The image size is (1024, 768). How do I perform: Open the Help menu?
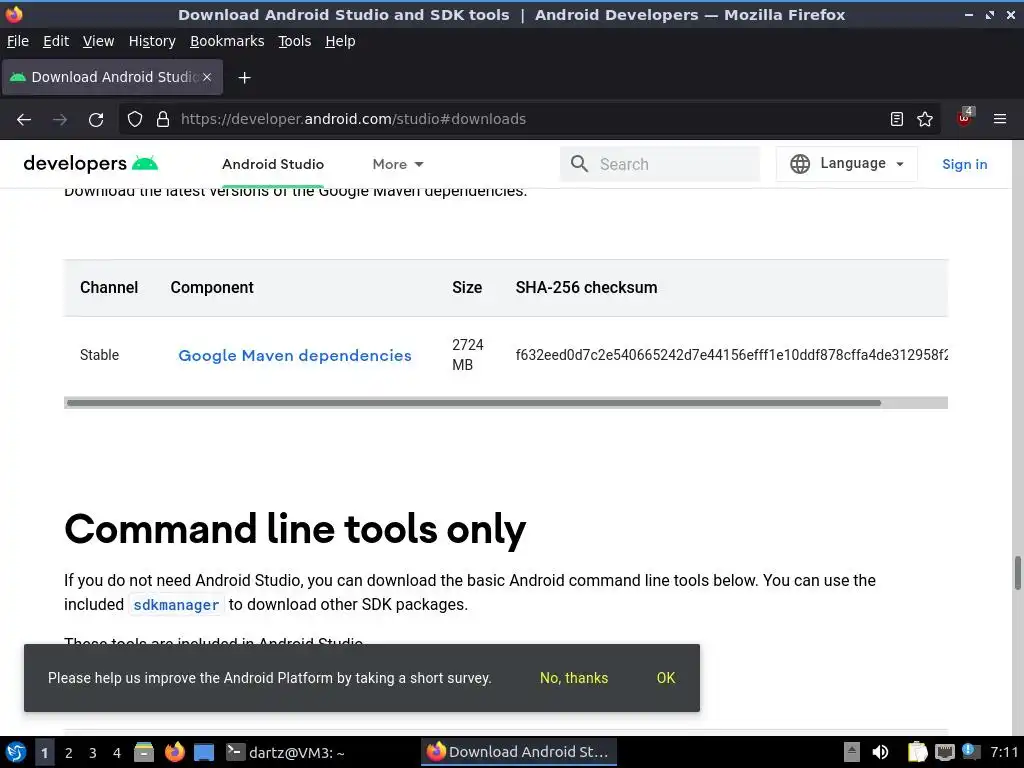[x=340, y=41]
